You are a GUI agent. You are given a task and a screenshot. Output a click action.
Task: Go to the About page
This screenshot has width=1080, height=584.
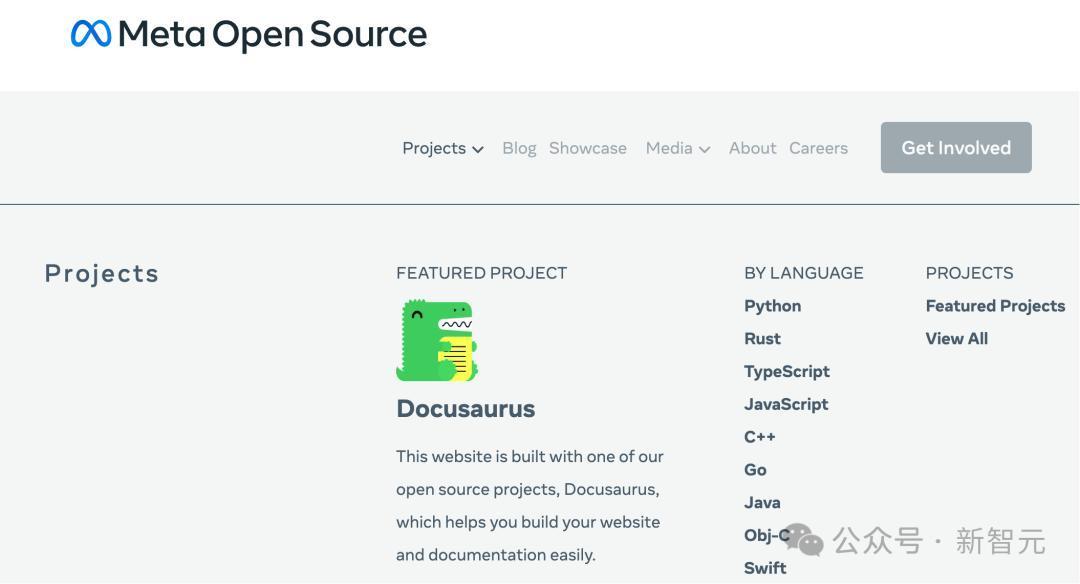click(752, 148)
